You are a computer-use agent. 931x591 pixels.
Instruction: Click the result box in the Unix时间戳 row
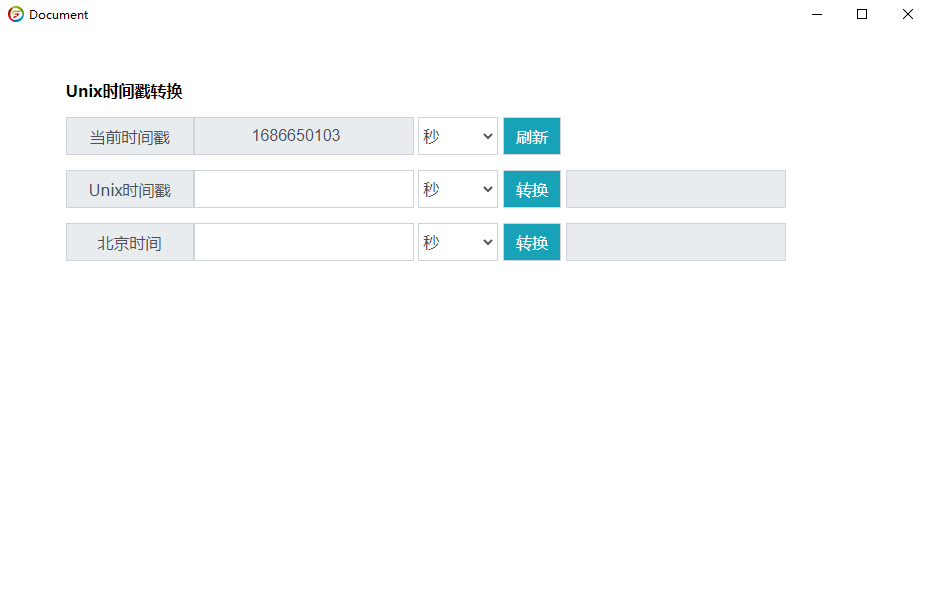[676, 189]
